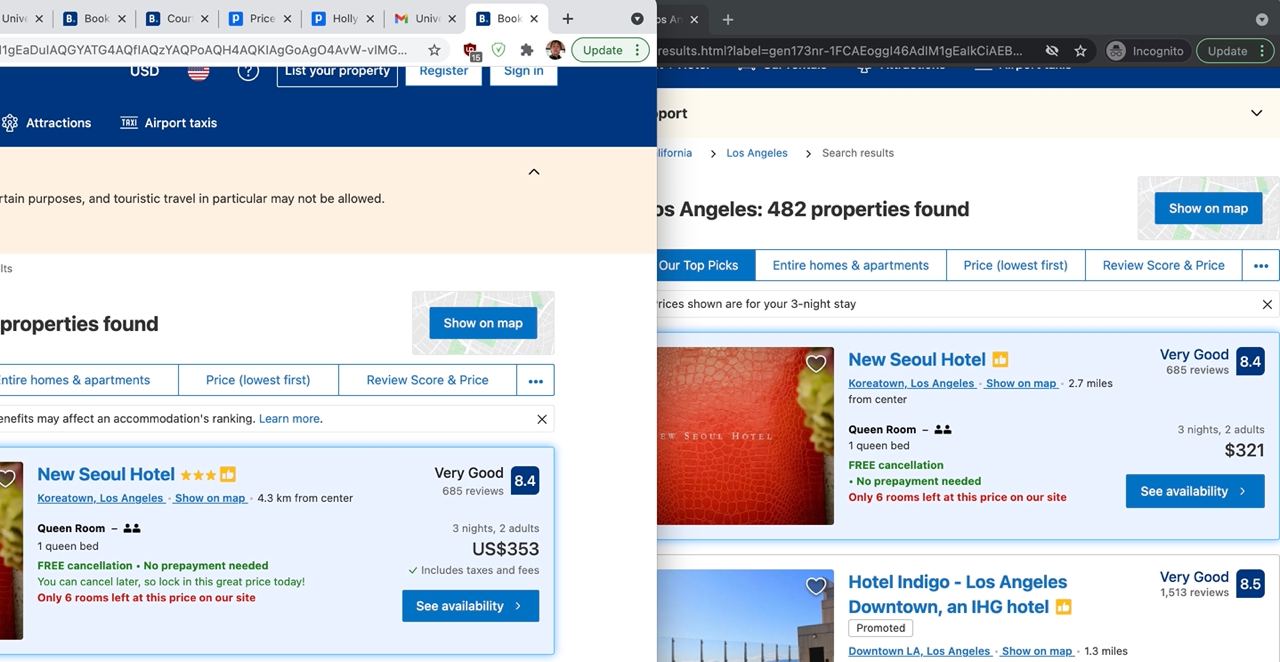Click Show on map button in right window header
This screenshot has width=1280, height=662.
(x=1208, y=208)
